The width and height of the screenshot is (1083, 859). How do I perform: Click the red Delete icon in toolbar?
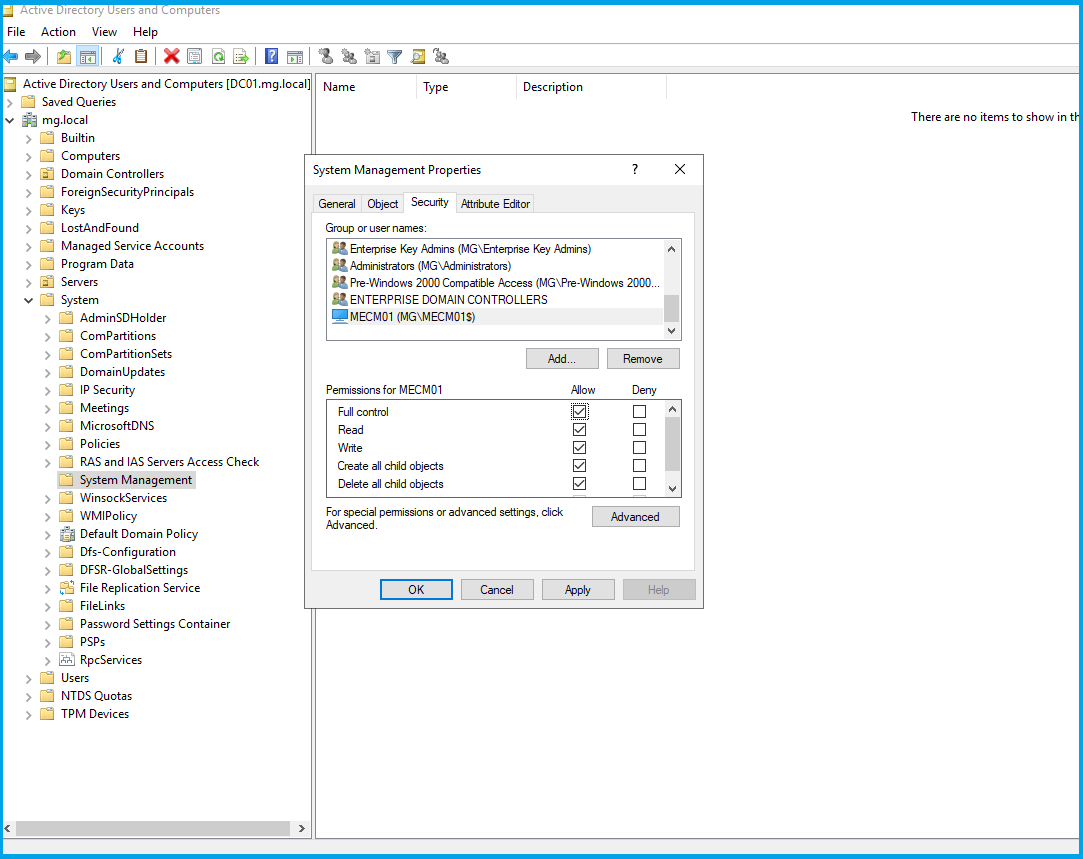171,57
